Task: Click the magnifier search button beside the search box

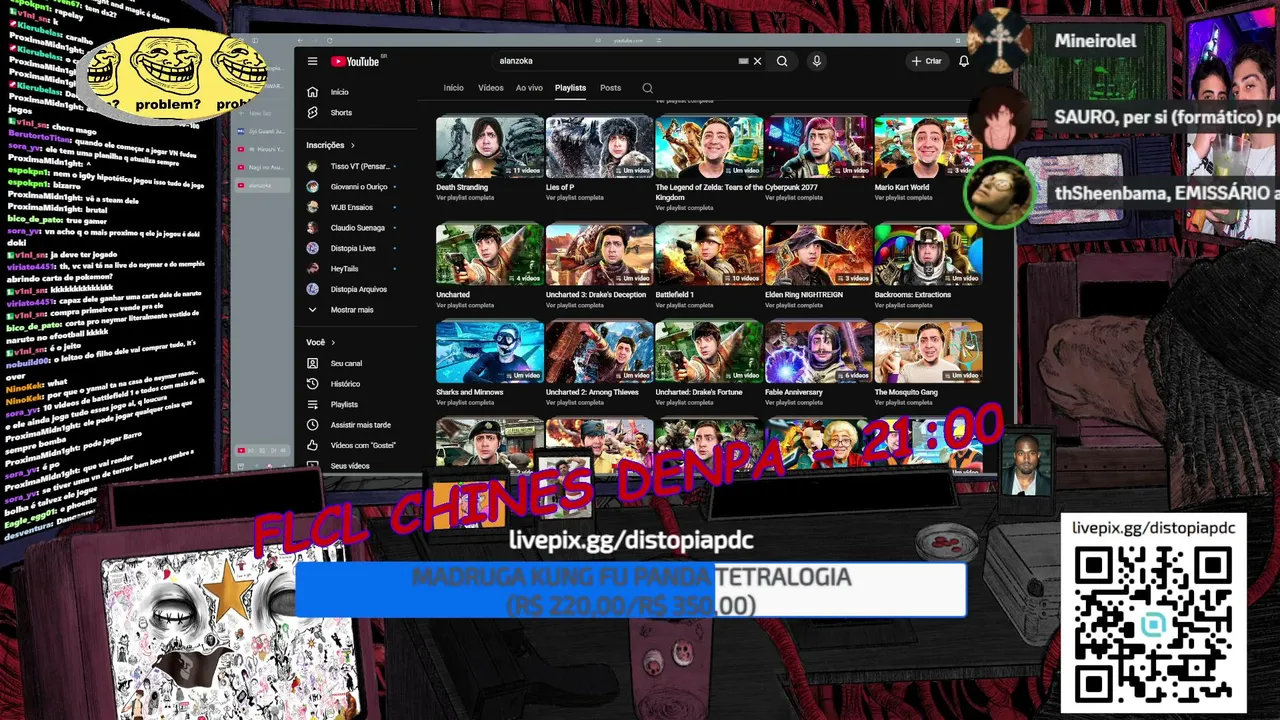Action: pos(782,61)
